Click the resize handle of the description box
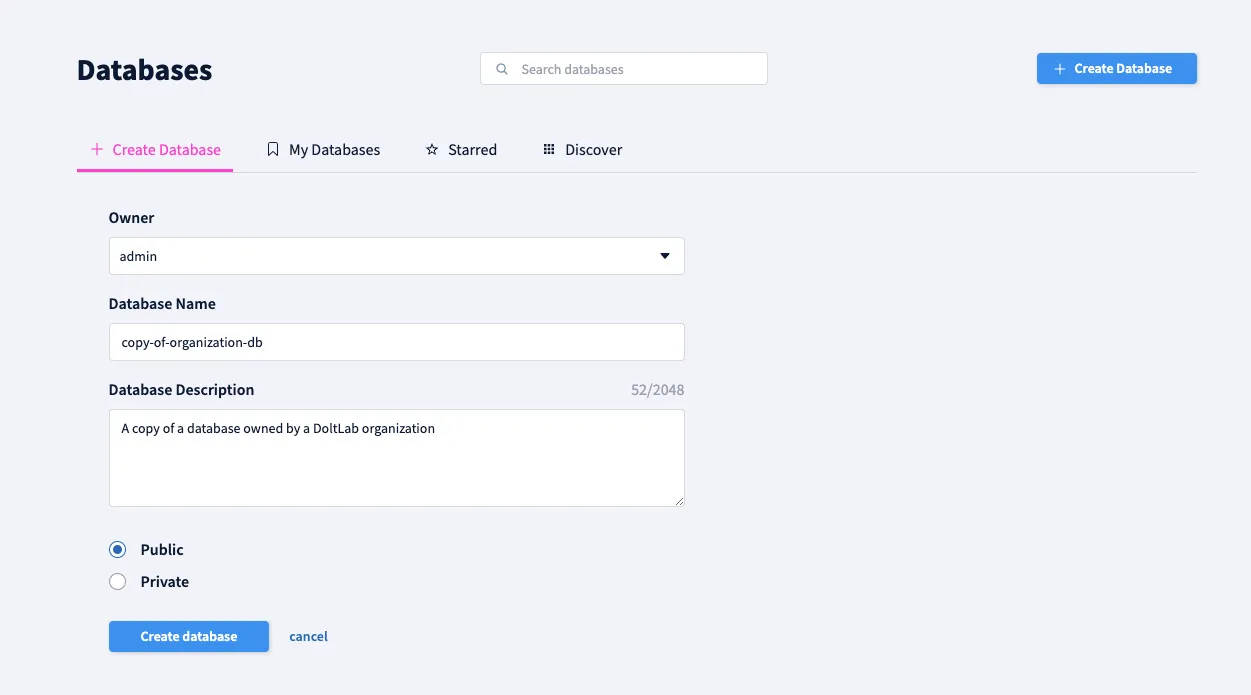Image resolution: width=1251 pixels, height=695 pixels. [679, 500]
